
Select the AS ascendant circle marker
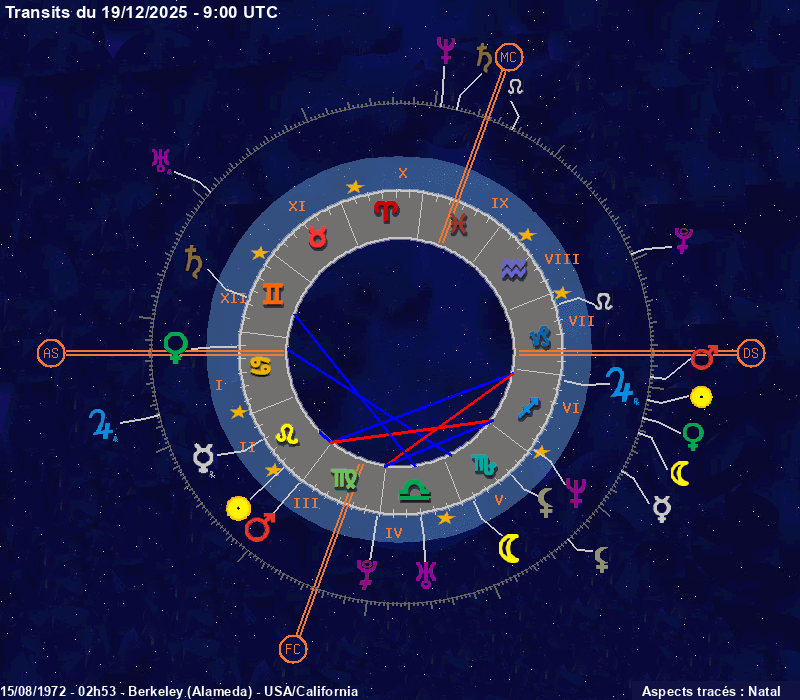coord(51,353)
